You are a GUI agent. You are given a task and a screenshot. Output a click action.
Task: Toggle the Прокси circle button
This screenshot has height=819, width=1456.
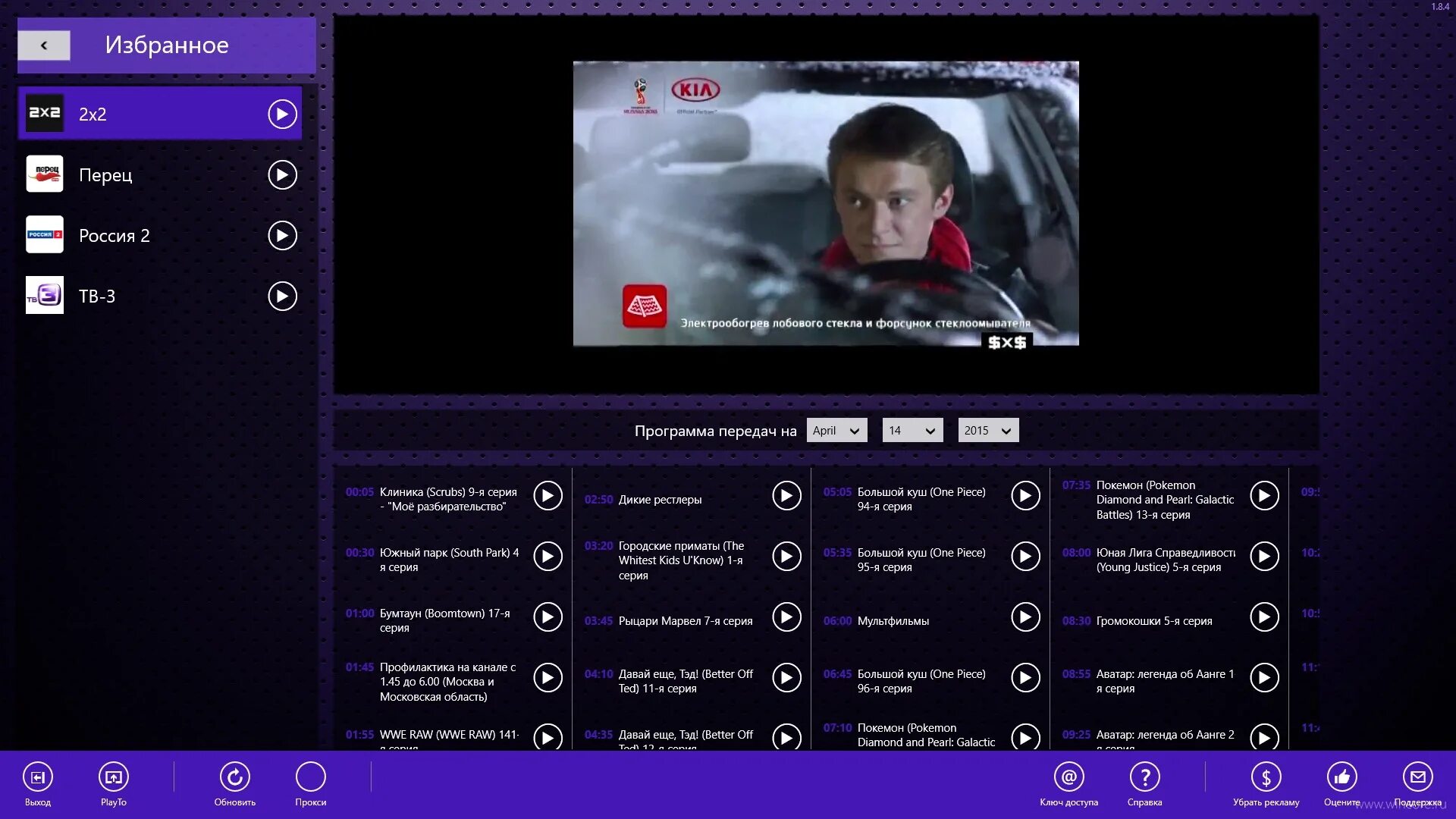pyautogui.click(x=311, y=777)
